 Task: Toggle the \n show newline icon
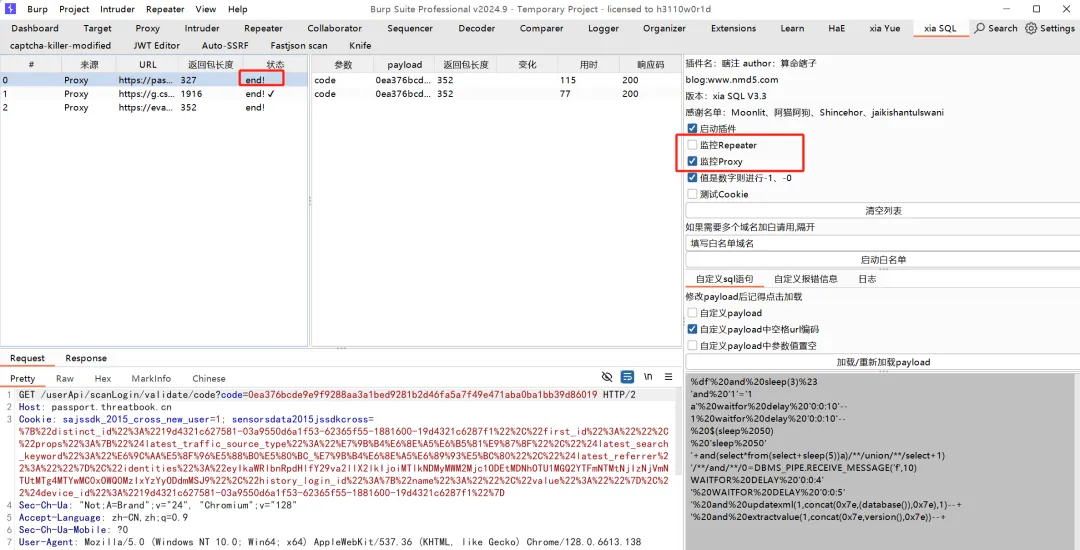648,377
